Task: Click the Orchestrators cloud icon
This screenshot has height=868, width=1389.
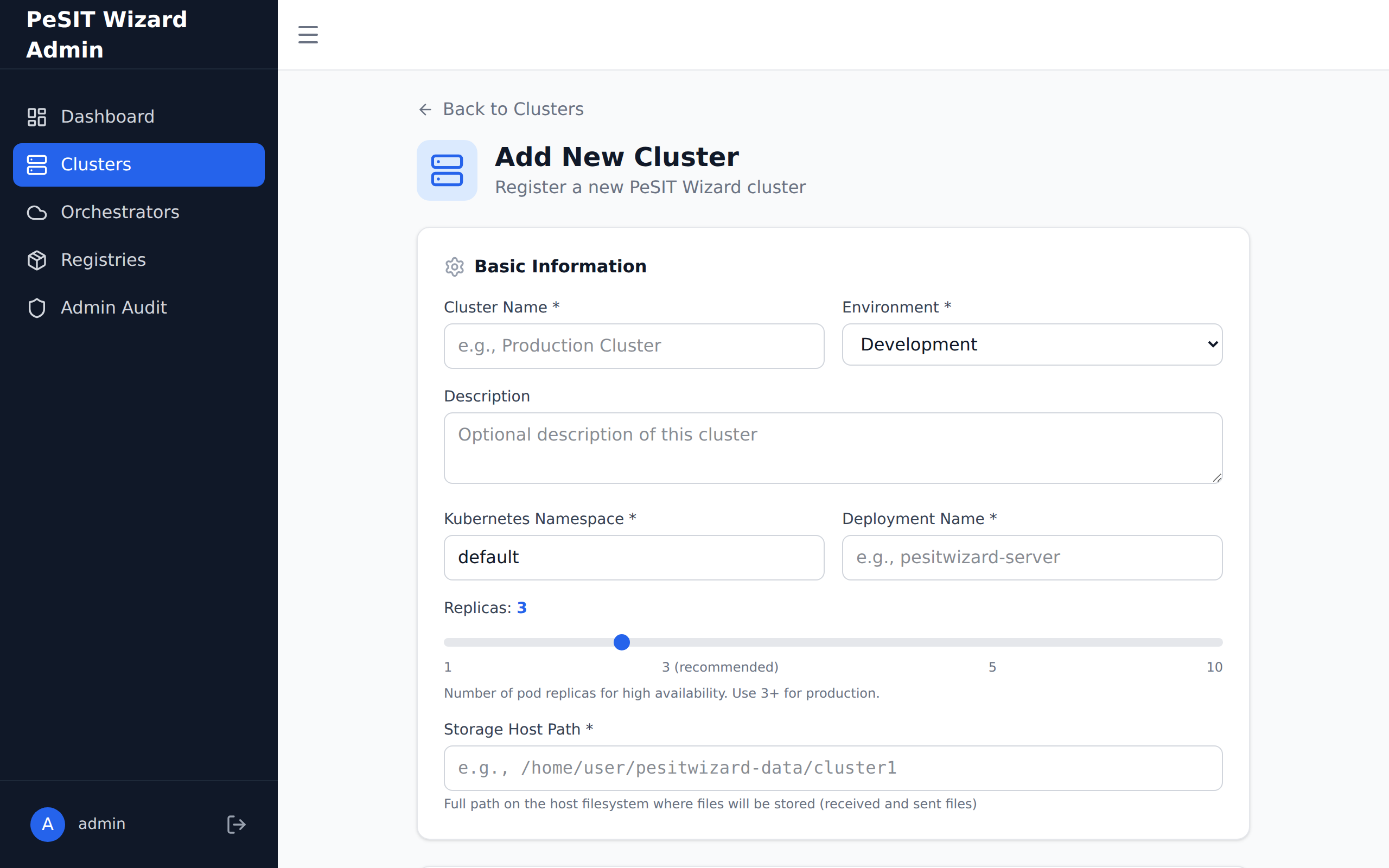Action: pos(36,213)
